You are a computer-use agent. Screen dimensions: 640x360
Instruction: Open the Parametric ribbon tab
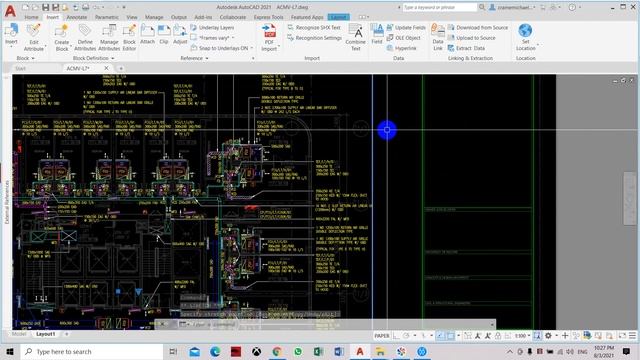107,17
